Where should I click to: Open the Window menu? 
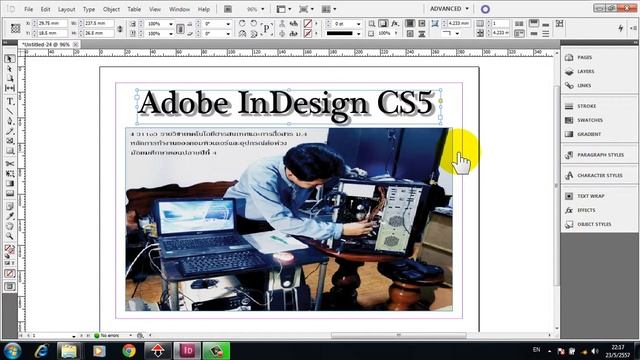(179, 9)
